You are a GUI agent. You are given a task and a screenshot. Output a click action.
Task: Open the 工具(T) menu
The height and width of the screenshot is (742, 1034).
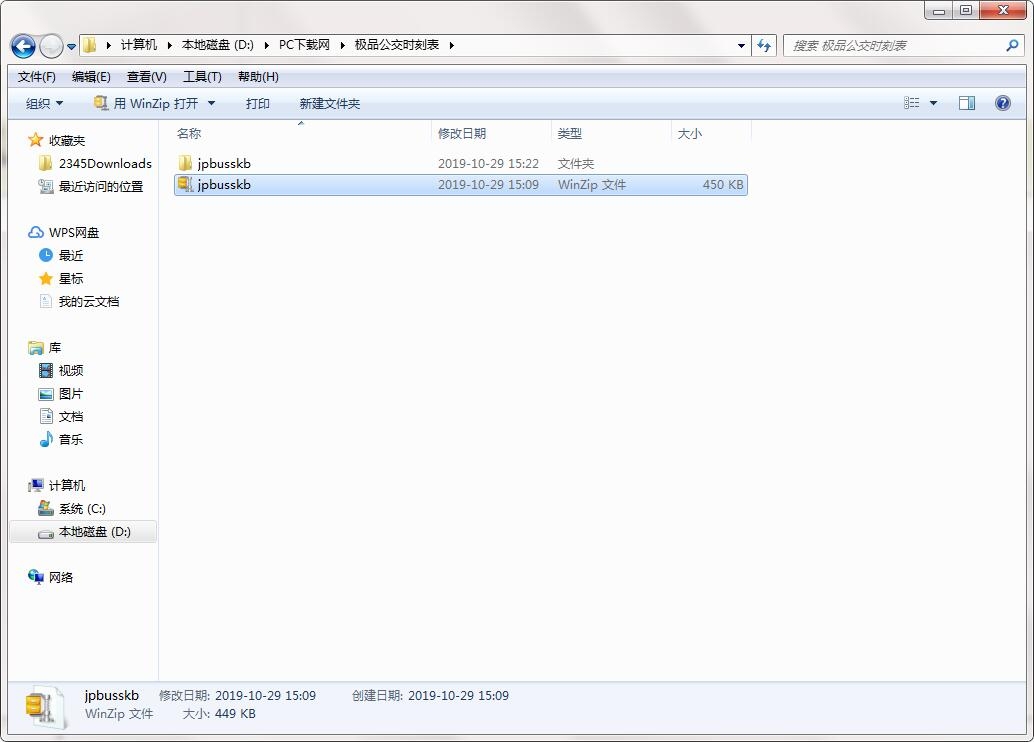point(202,77)
